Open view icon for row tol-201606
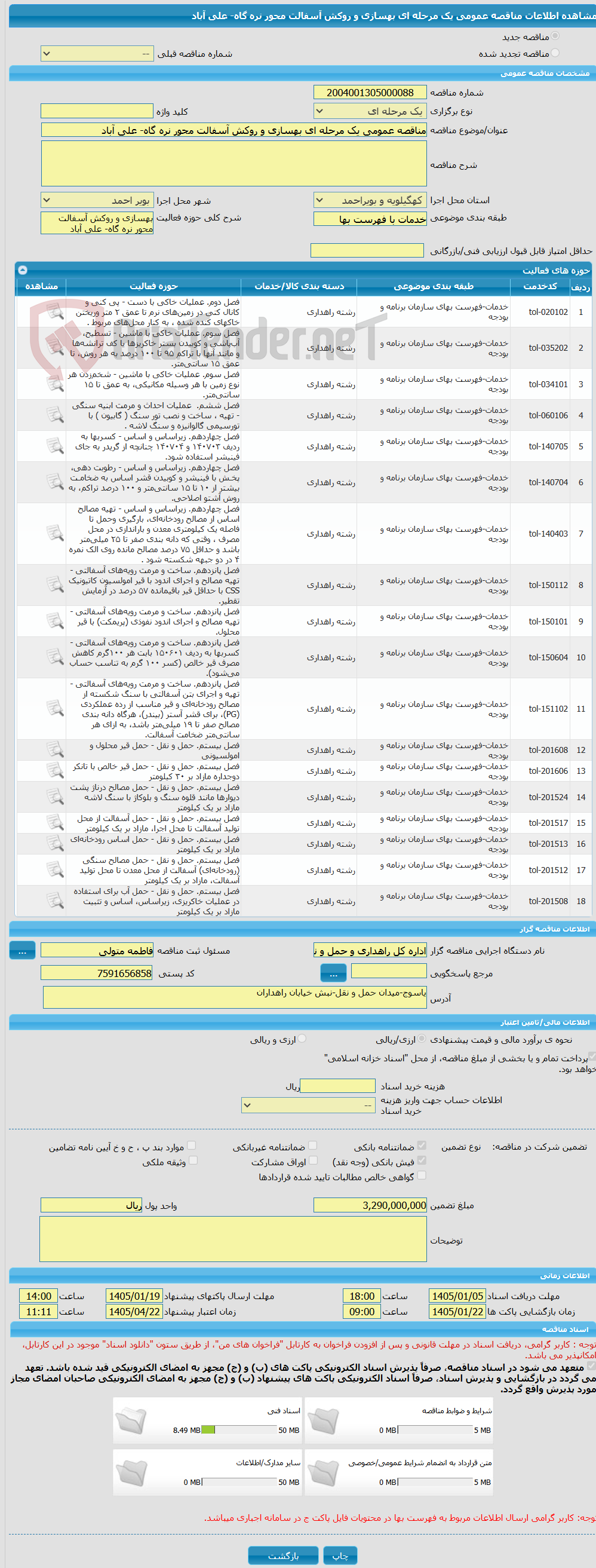This screenshot has width=596, height=1568. point(55,770)
